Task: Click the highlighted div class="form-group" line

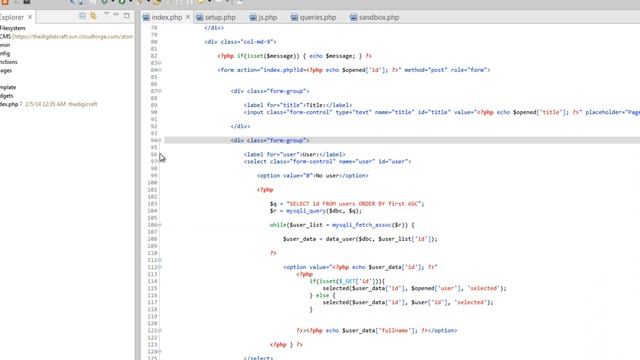Action: click(270, 140)
